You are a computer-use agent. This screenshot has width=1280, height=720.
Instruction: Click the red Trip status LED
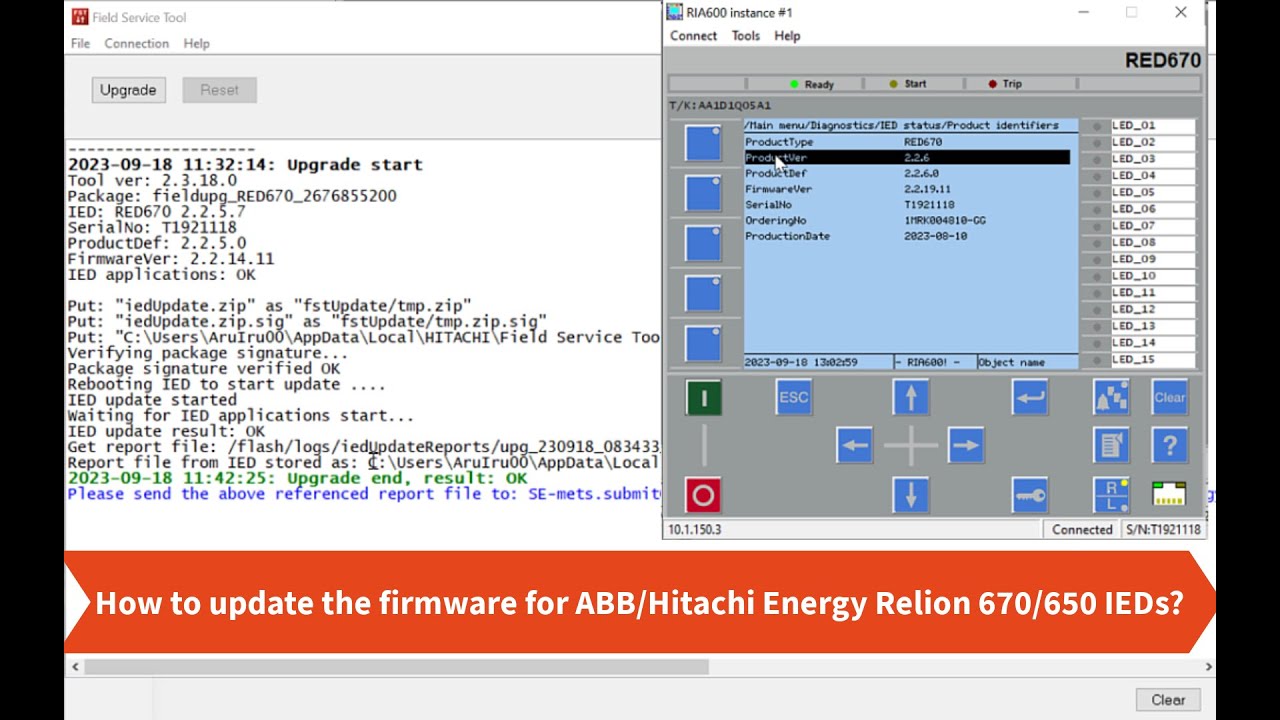tap(992, 84)
